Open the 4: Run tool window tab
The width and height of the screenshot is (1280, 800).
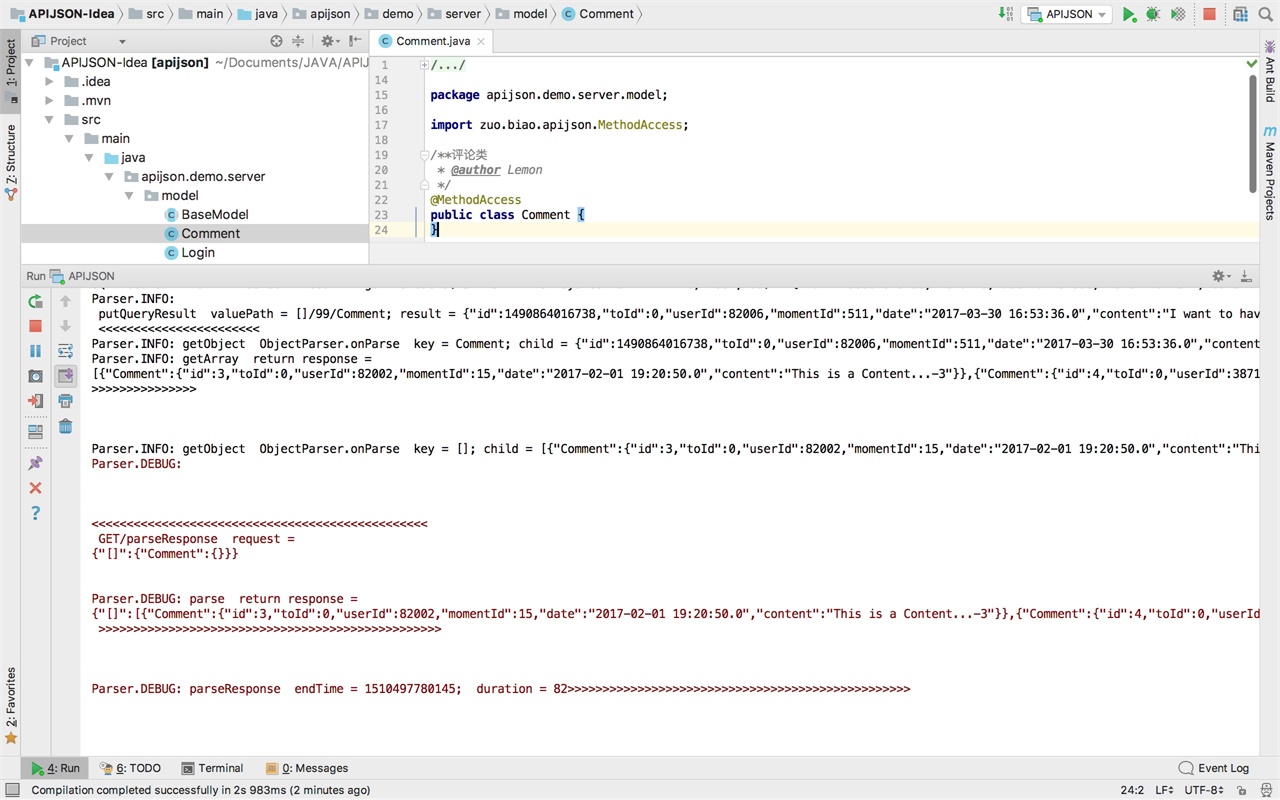pyautogui.click(x=55, y=768)
